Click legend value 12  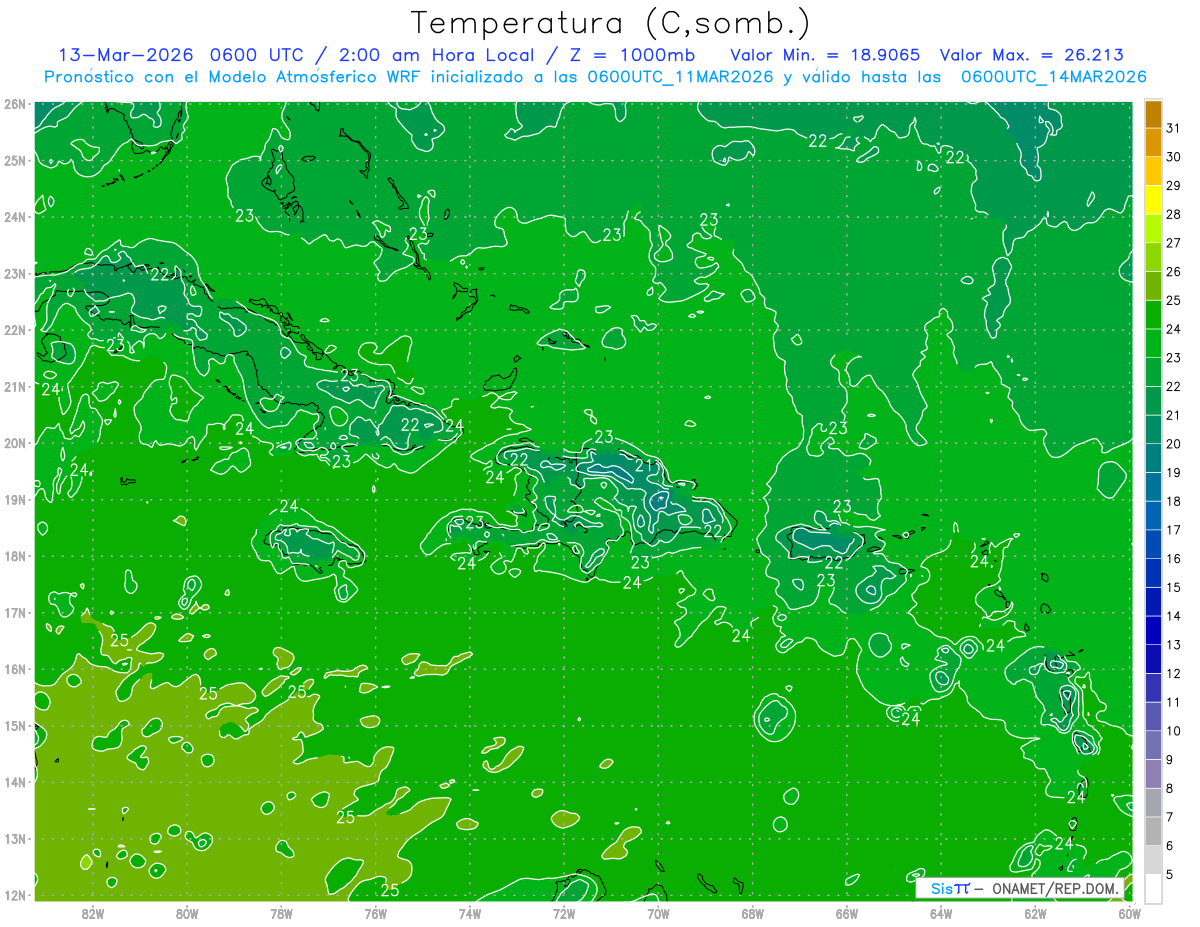click(1174, 674)
